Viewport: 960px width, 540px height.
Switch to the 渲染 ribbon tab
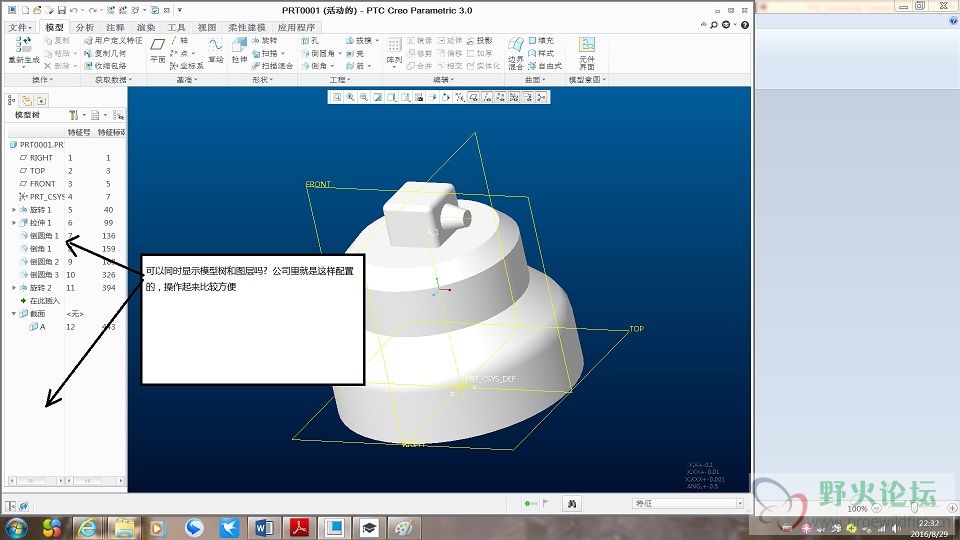click(146, 28)
